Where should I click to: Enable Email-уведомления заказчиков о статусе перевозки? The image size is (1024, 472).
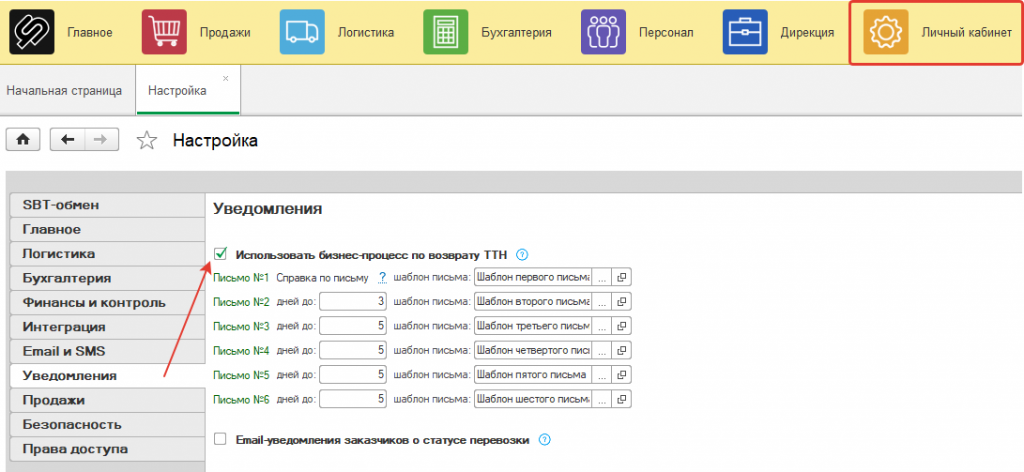pyautogui.click(x=220, y=439)
